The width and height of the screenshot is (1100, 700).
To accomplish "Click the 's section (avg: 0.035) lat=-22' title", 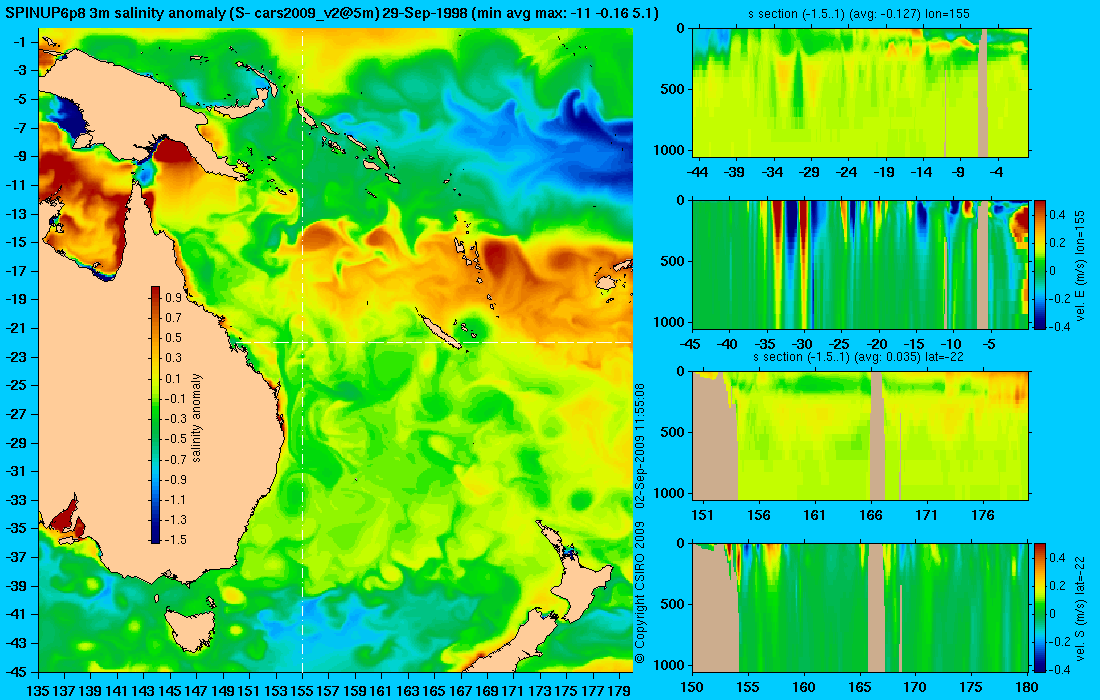I will [x=859, y=357].
